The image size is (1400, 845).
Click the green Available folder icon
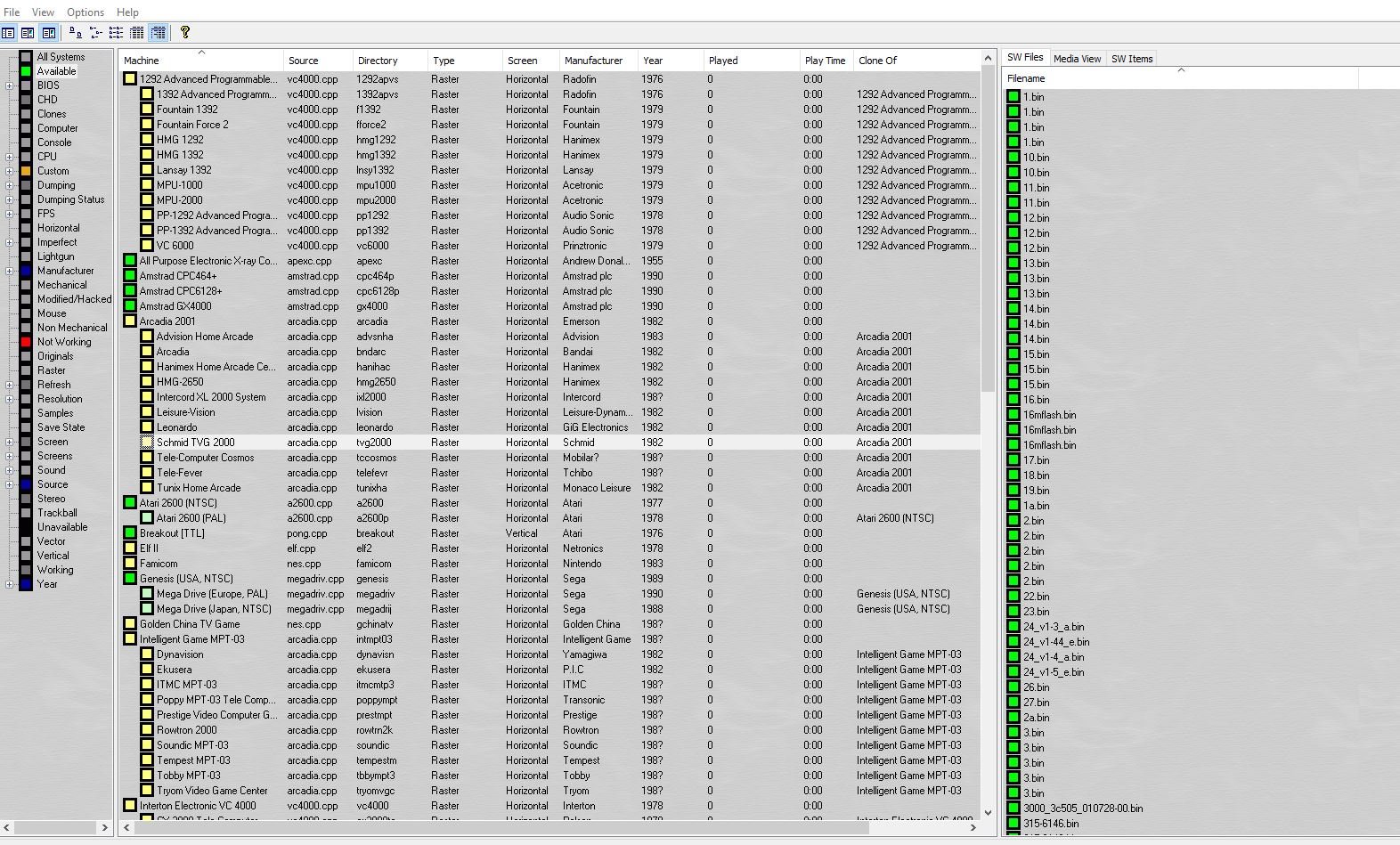coord(26,71)
